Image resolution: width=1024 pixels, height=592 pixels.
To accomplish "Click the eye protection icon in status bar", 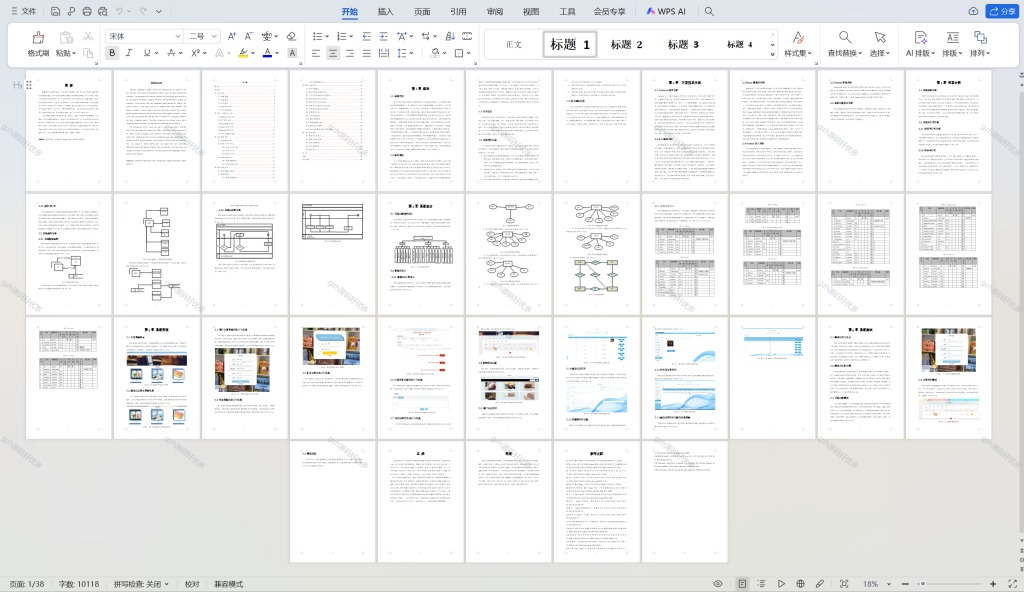I will [718, 584].
